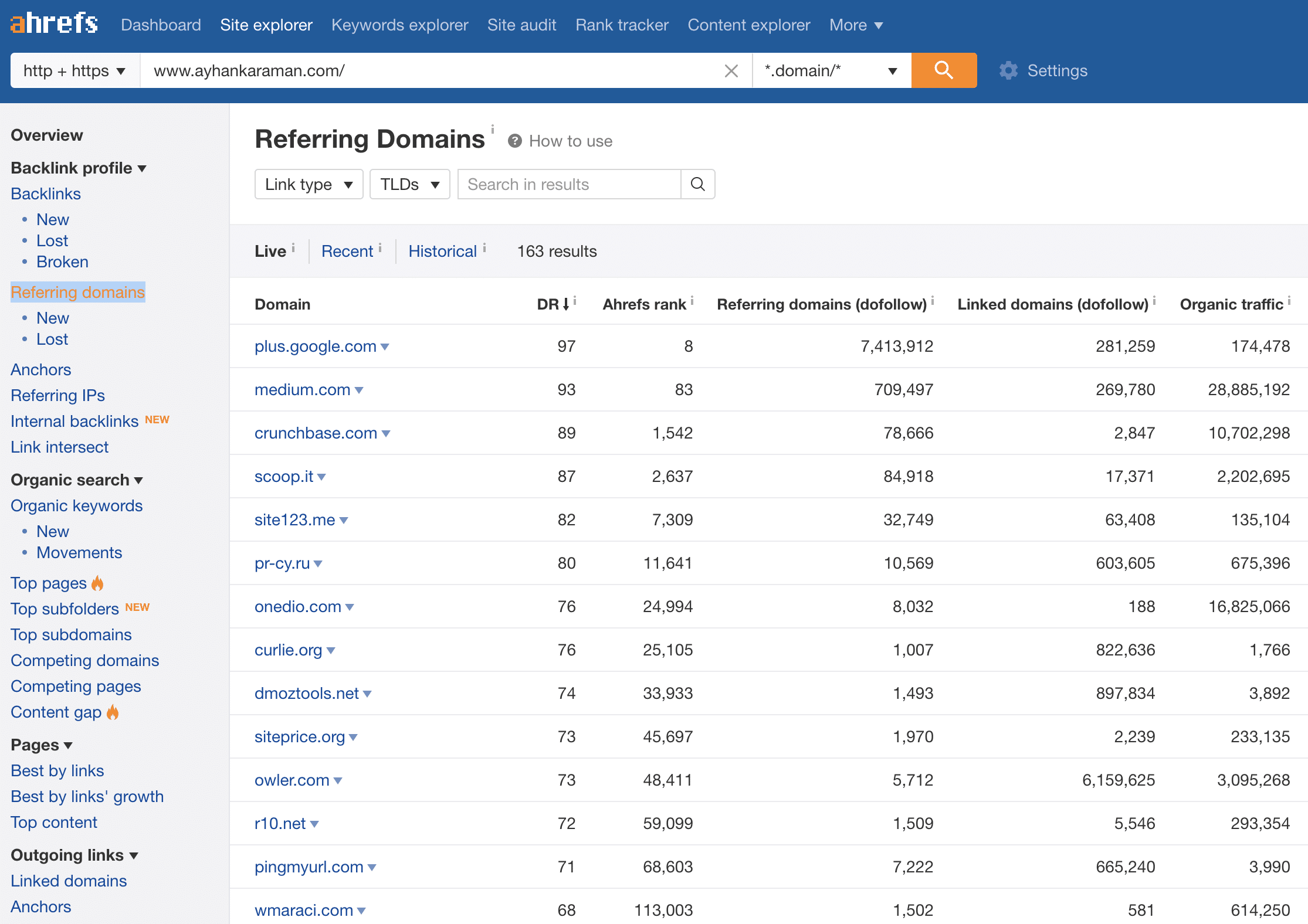The width and height of the screenshot is (1308, 924).
Task: Click info icon next to DR column
Action: coord(575,301)
